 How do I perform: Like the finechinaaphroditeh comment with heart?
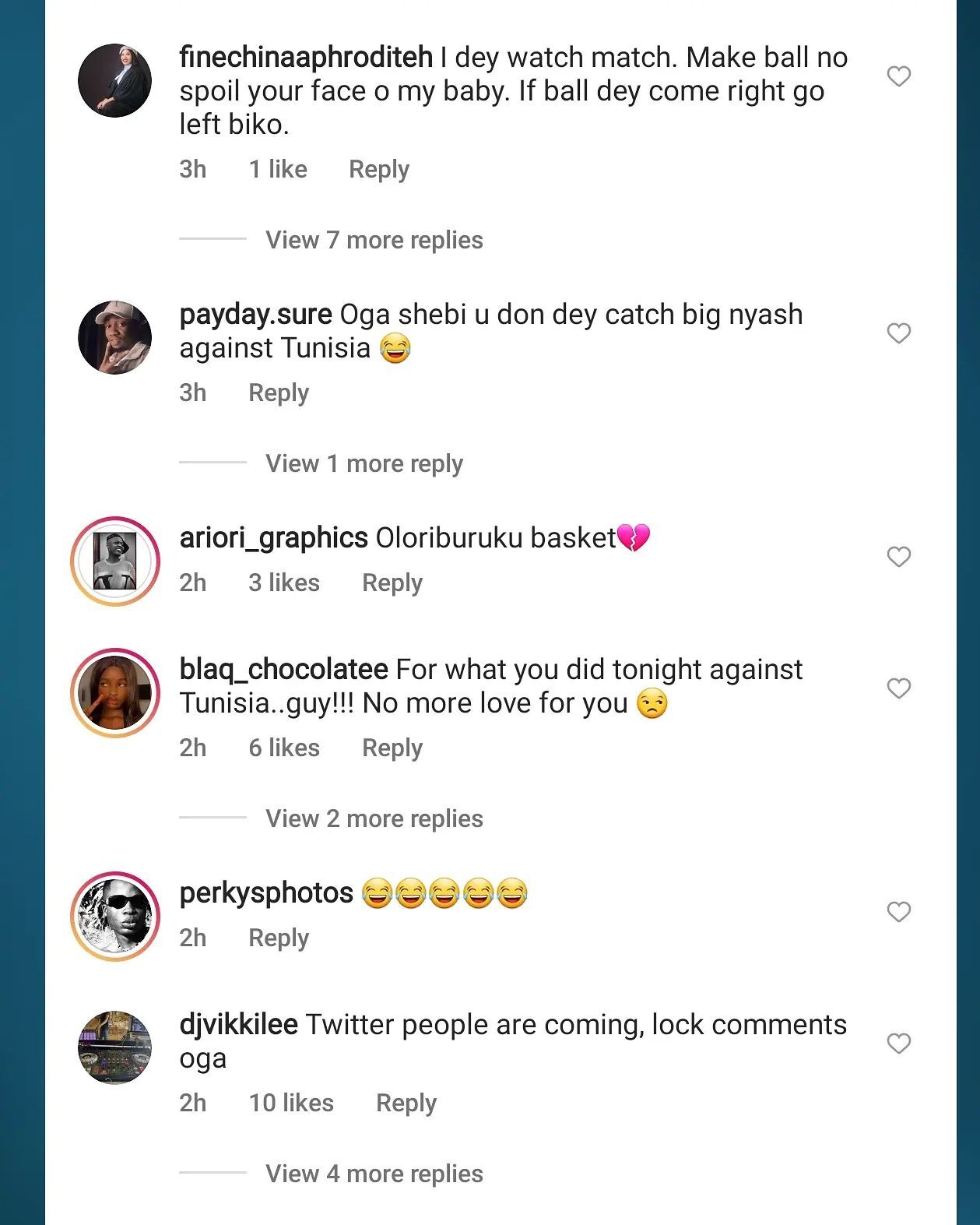pos(899,76)
